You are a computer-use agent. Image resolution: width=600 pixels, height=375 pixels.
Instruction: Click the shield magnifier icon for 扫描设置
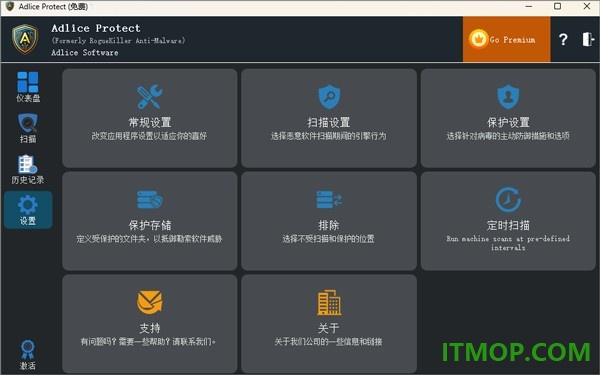329,97
